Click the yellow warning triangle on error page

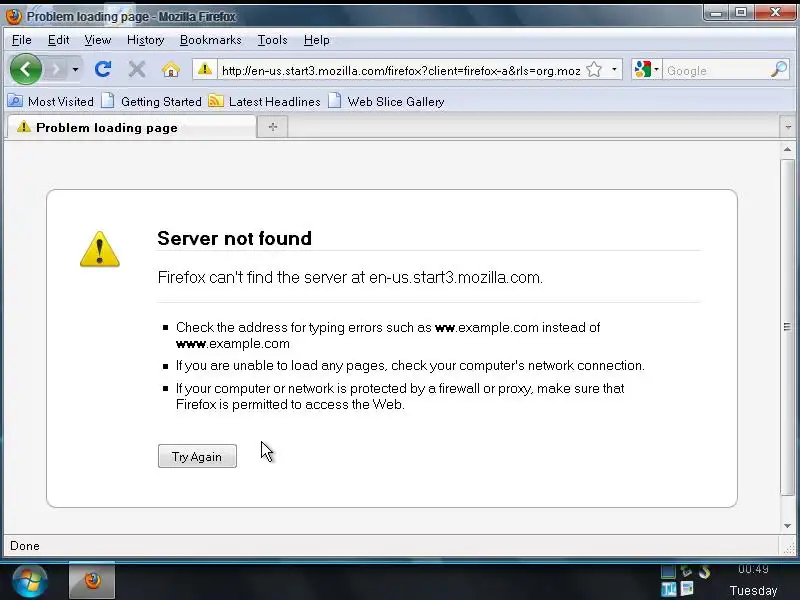[x=99, y=249]
